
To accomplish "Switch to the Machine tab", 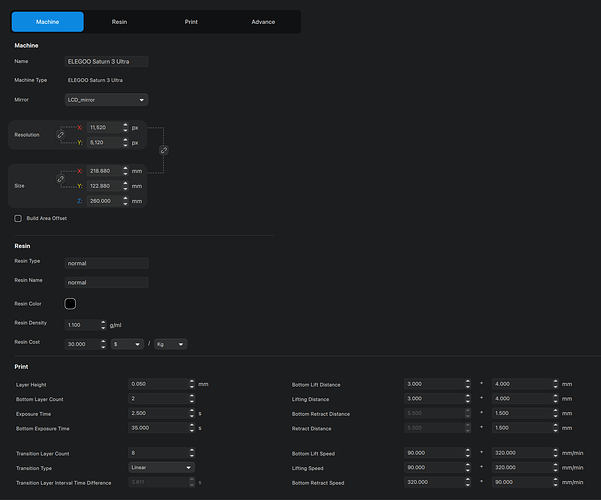I will [48, 22].
